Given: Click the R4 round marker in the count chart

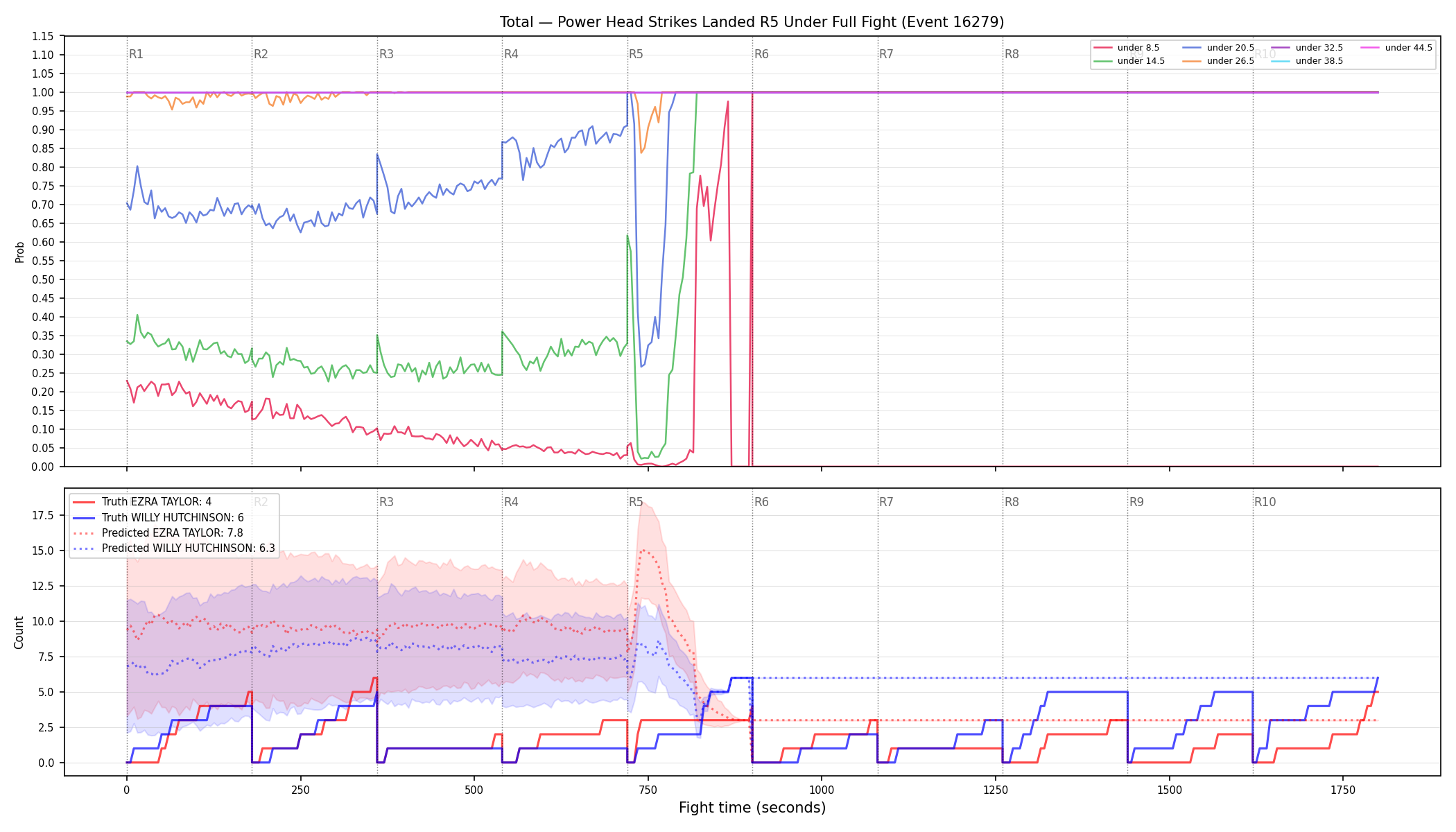Looking at the screenshot, I should [x=511, y=502].
